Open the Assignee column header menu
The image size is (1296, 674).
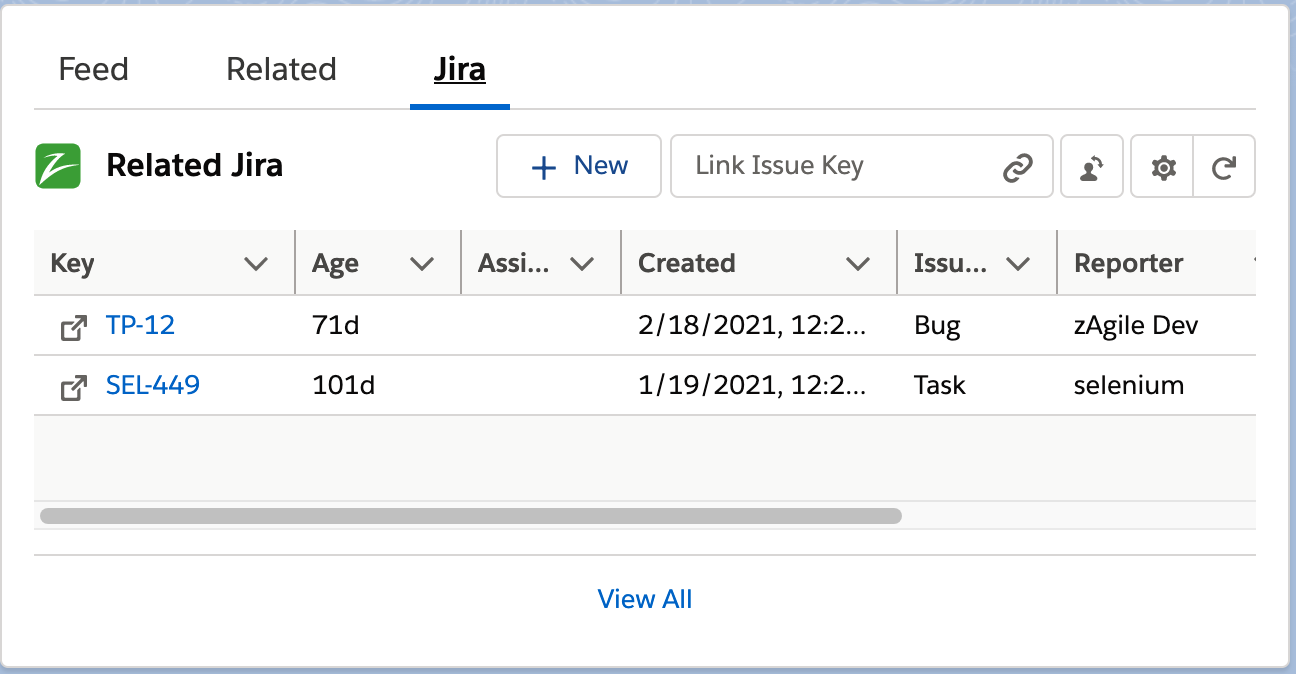coord(585,263)
